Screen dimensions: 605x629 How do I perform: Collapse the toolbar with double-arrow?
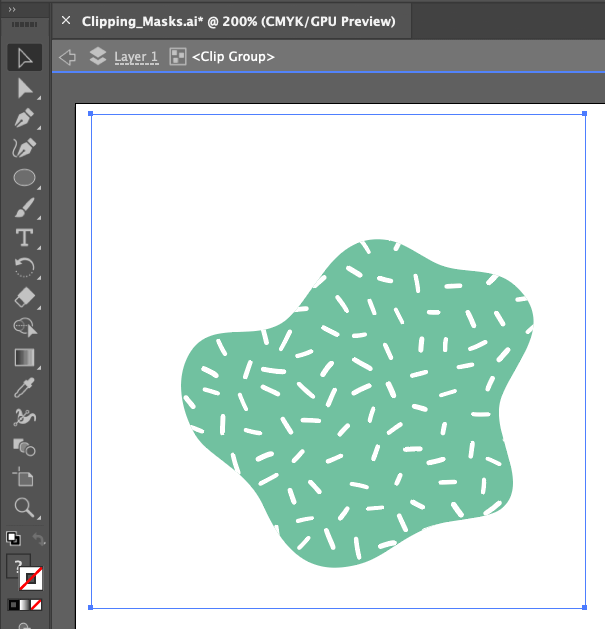tap(12, 10)
